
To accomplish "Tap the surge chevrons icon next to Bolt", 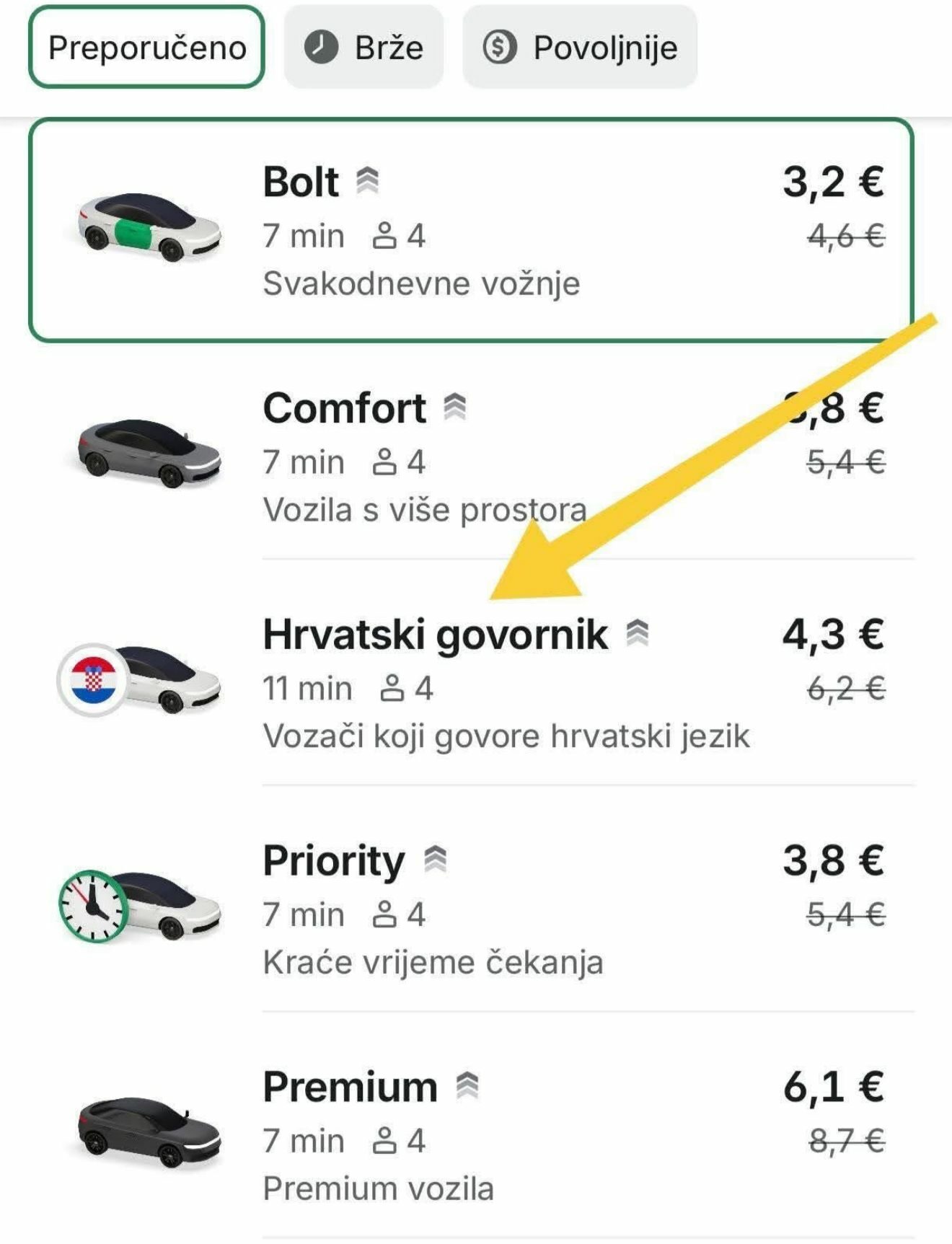I will [x=368, y=180].
